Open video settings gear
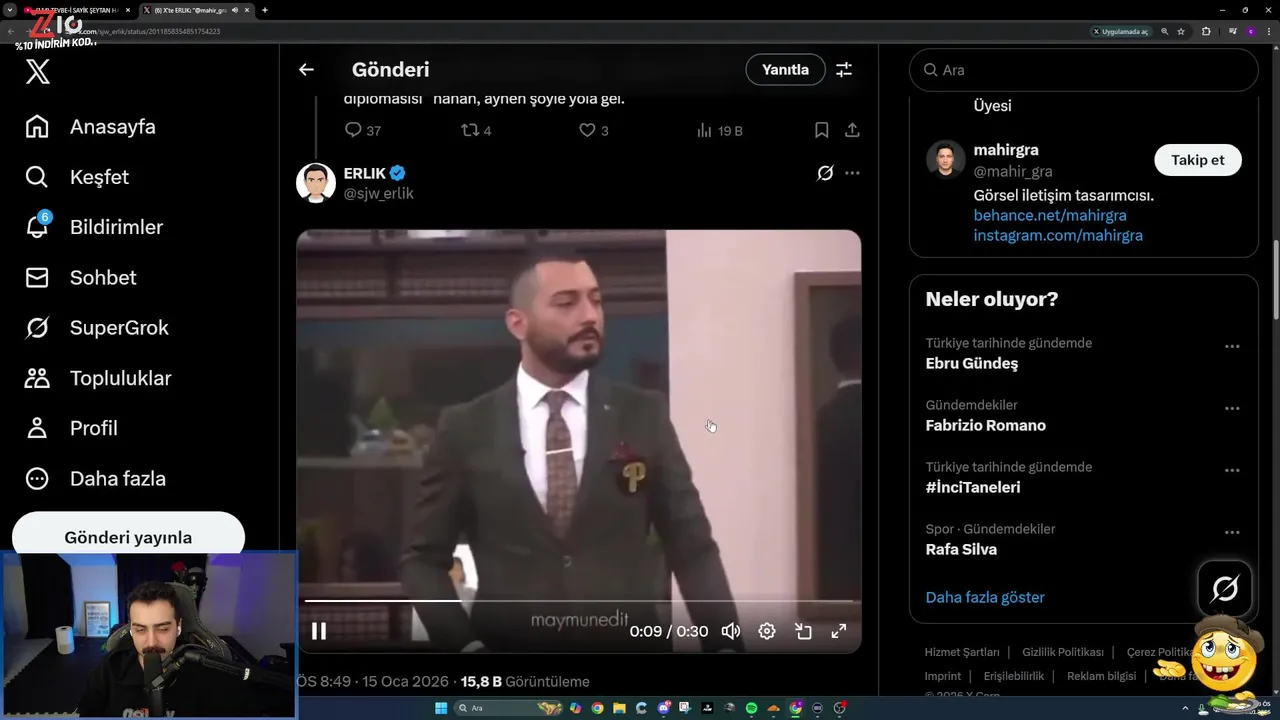Screen dimensions: 1280x720 tap(767, 631)
